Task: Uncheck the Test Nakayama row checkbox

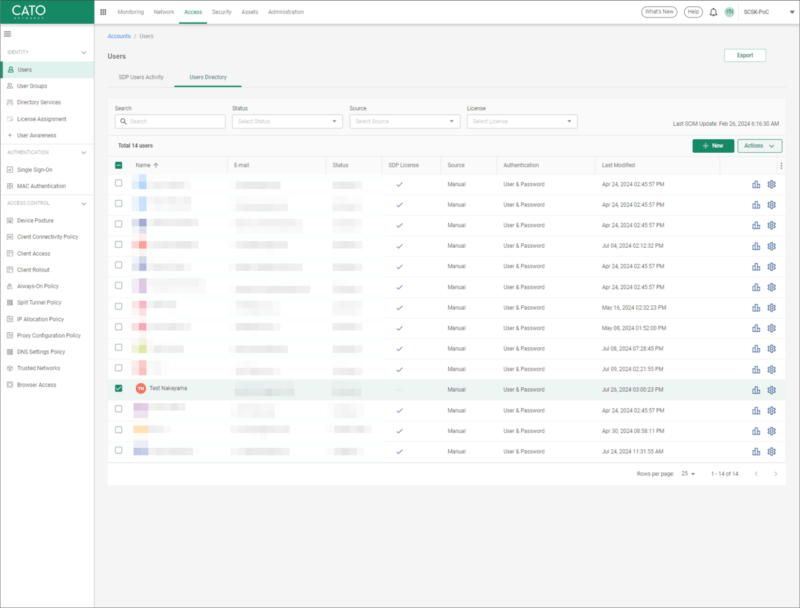Action: (119, 388)
